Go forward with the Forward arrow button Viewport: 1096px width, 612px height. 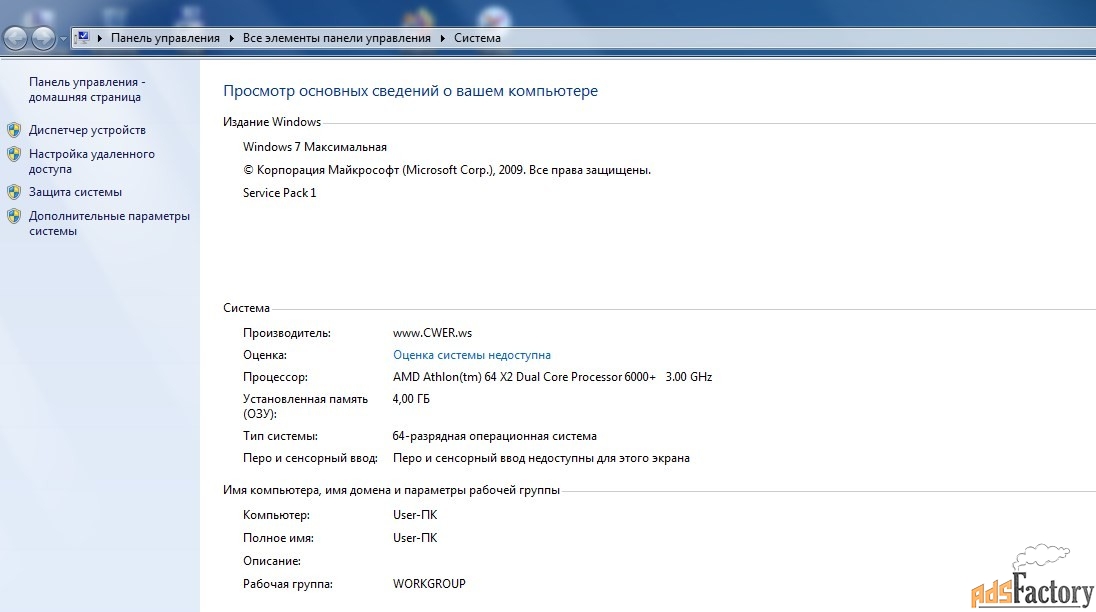43,38
